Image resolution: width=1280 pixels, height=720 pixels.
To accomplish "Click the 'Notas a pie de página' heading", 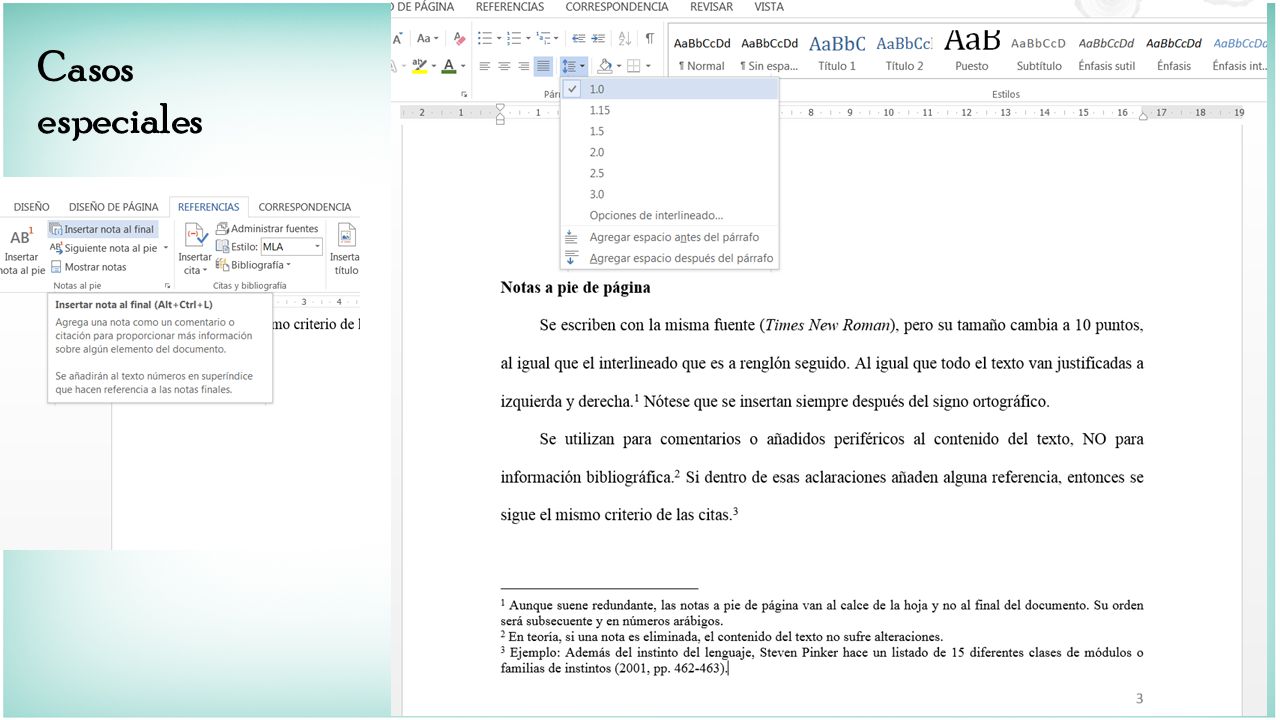I will tap(575, 288).
